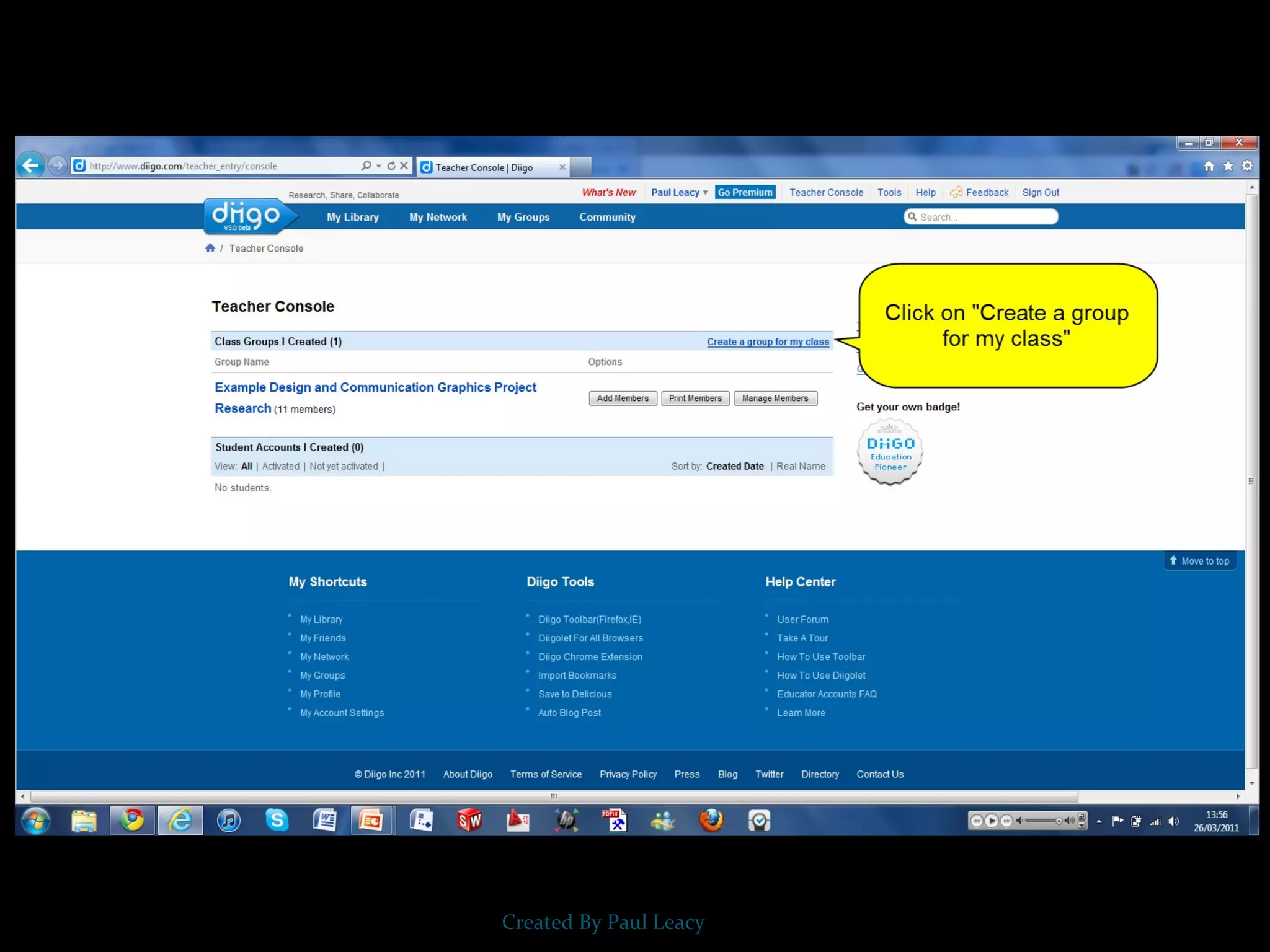This screenshot has height=952, width=1270.
Task: Click the browser address bar URL
Action: tap(184, 166)
